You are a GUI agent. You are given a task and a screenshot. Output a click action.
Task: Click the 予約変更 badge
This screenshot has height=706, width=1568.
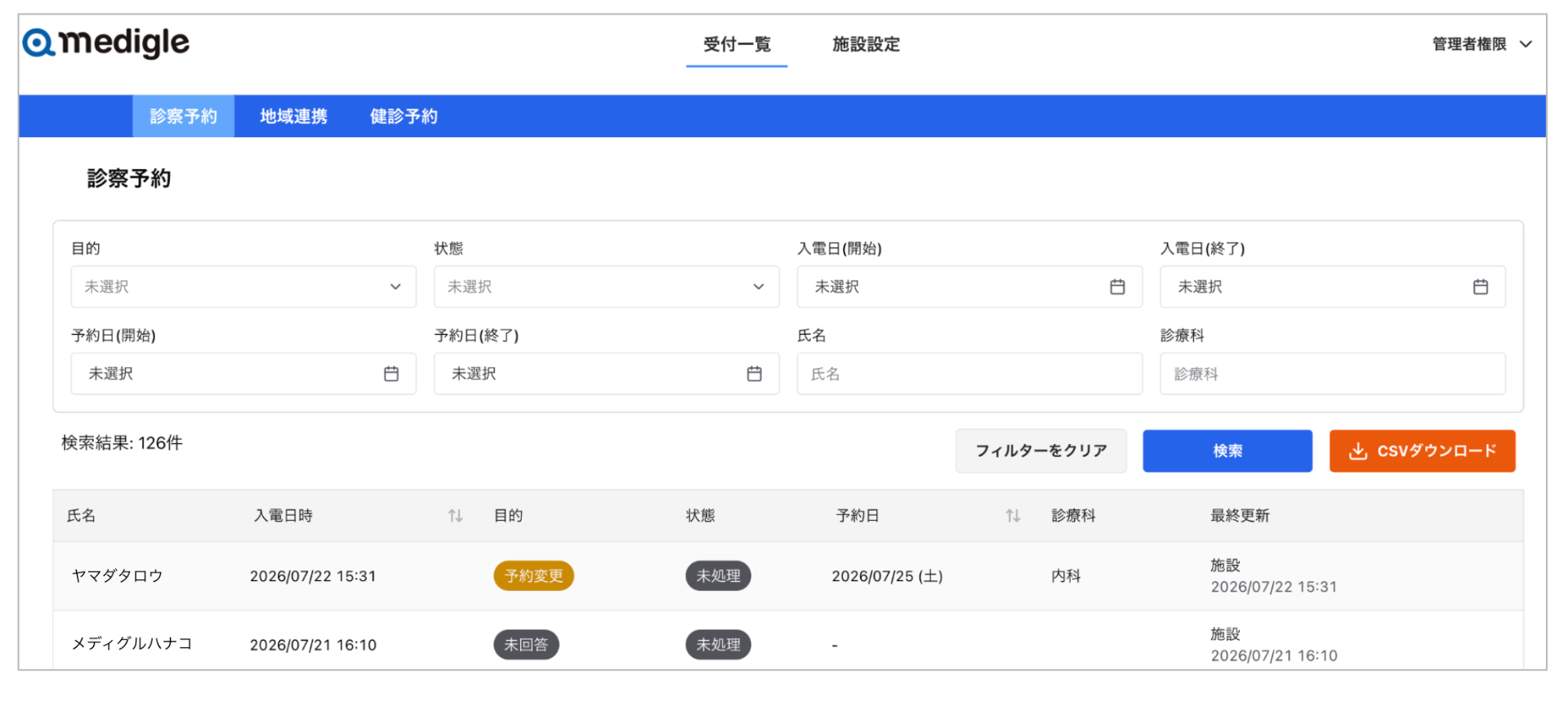[x=533, y=576]
